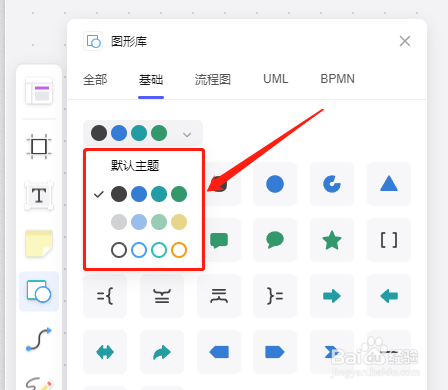Insert the green star shape

(x=332, y=240)
